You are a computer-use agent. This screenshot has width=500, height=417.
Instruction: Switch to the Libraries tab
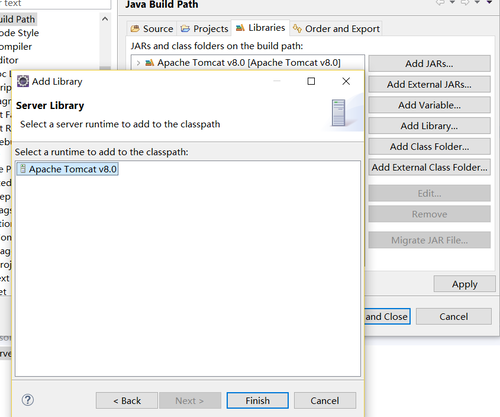tap(260, 28)
